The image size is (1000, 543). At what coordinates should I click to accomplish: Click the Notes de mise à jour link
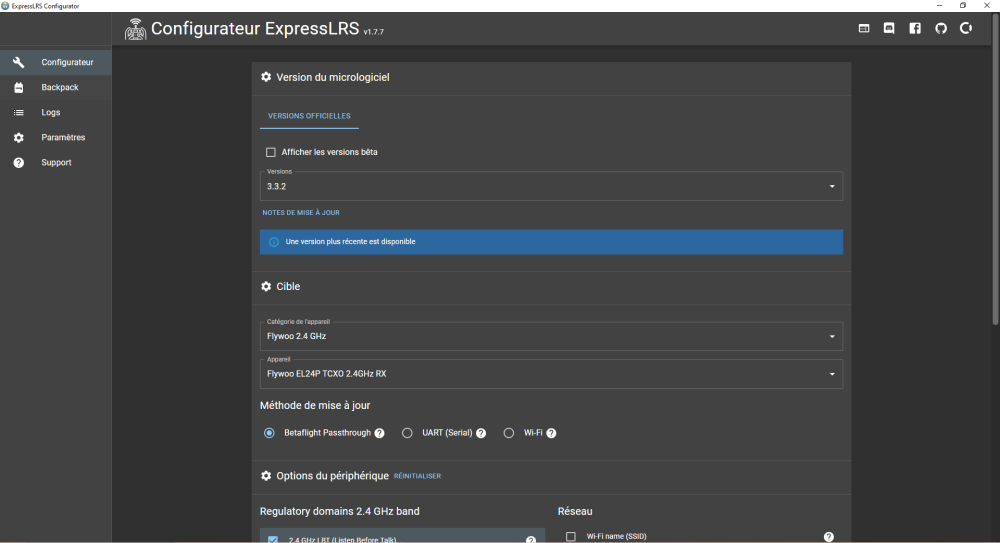tap(301, 213)
